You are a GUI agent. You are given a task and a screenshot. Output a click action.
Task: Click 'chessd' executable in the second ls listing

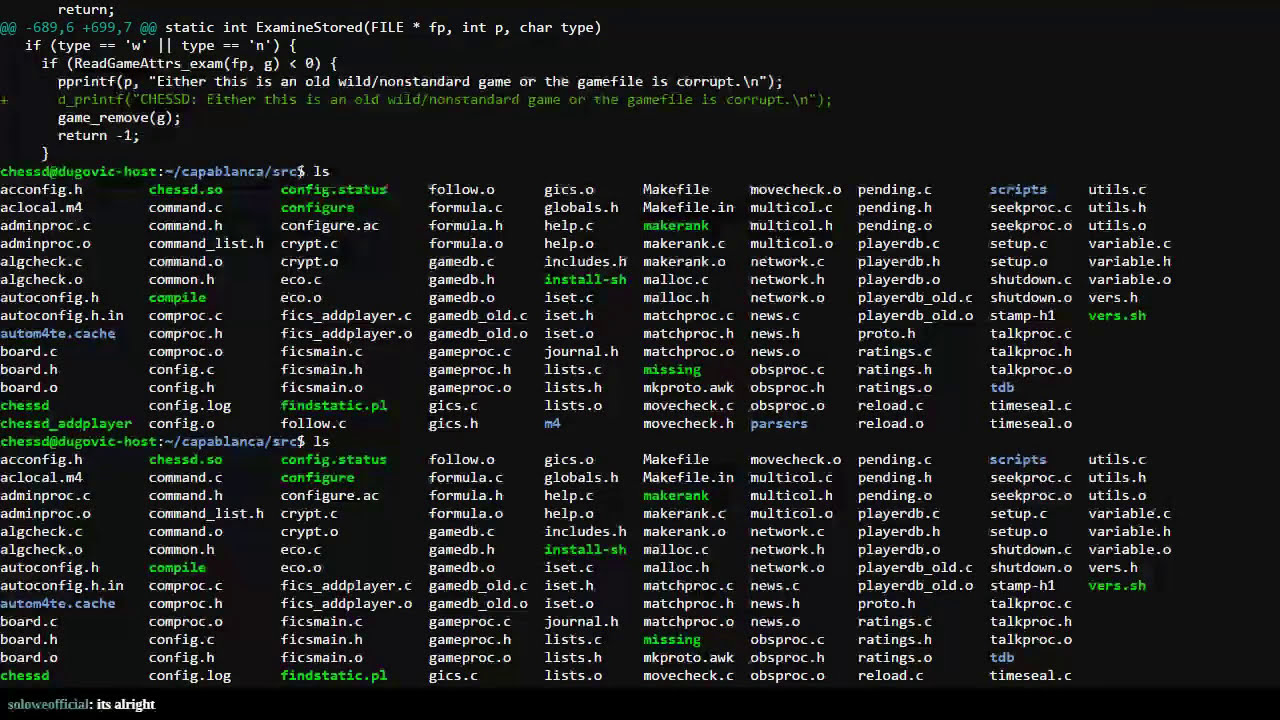click(24, 675)
